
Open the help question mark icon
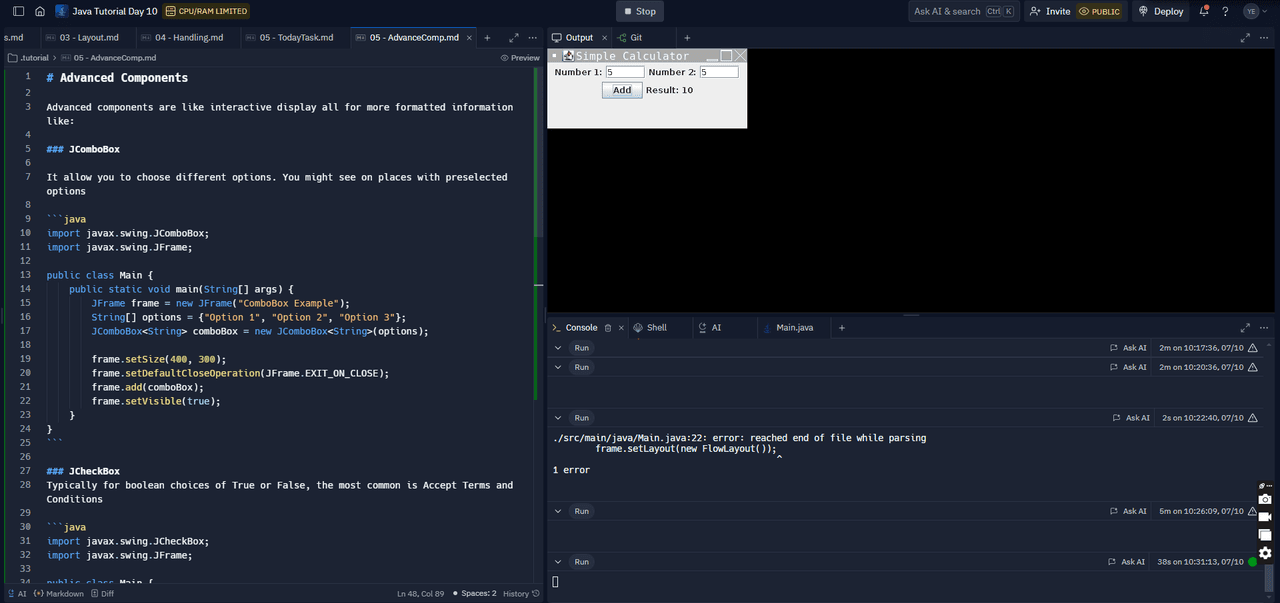pos(1225,11)
